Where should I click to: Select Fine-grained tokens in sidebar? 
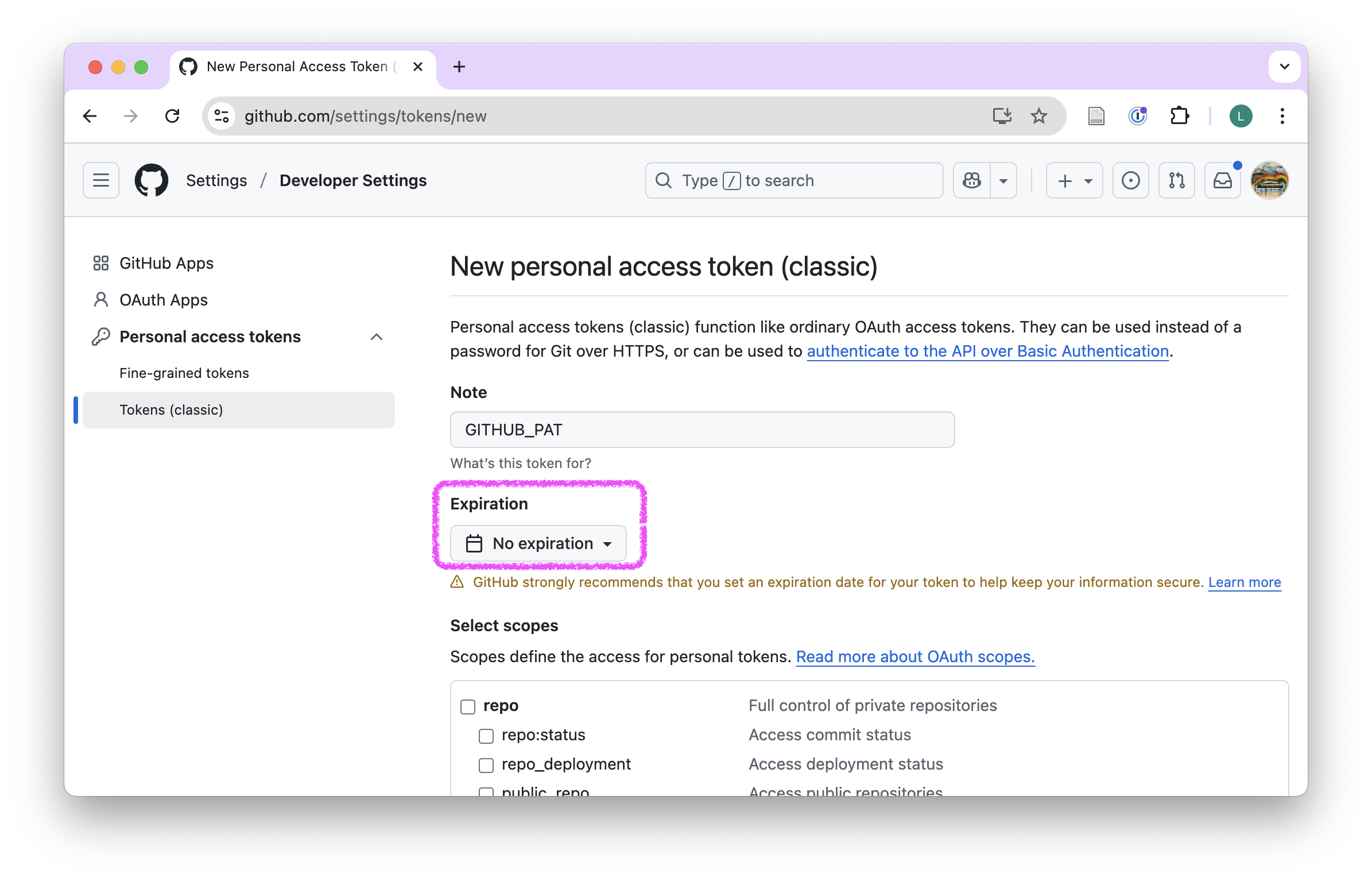[184, 373]
